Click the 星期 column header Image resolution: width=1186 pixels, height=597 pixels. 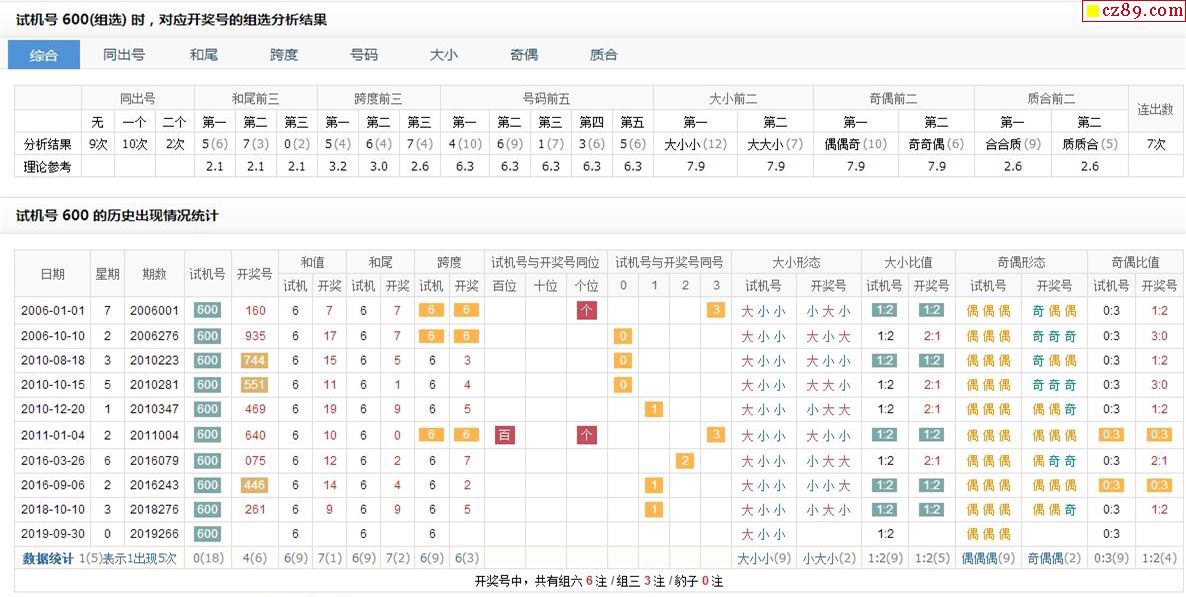click(x=107, y=274)
